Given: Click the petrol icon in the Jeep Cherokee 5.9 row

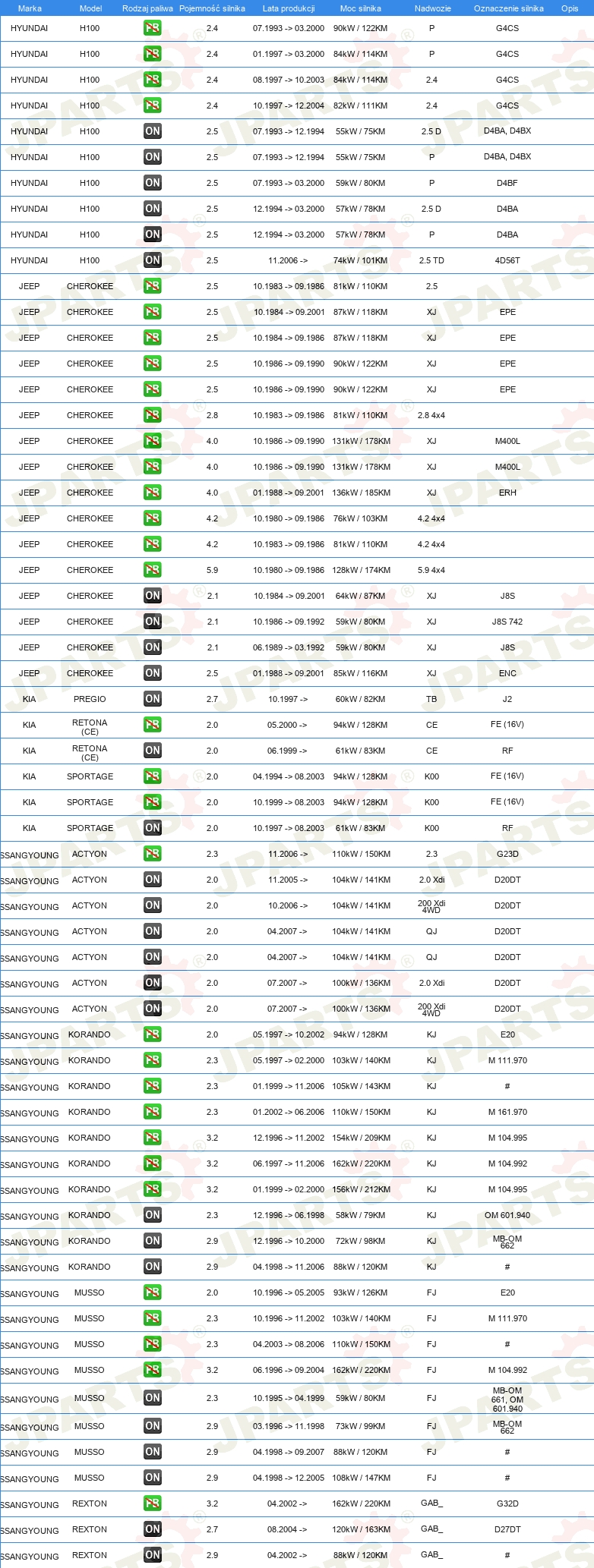Looking at the screenshot, I should 153,570.
